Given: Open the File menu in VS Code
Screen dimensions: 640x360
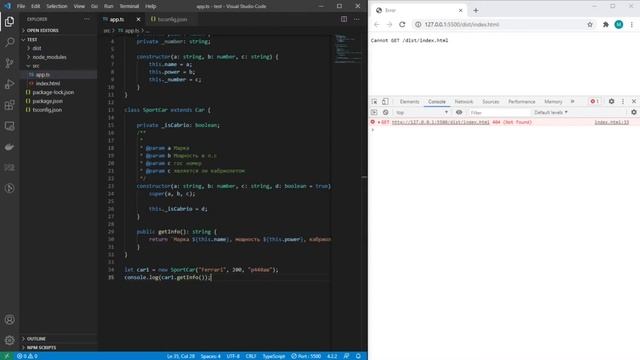Looking at the screenshot, I should pos(21,6).
